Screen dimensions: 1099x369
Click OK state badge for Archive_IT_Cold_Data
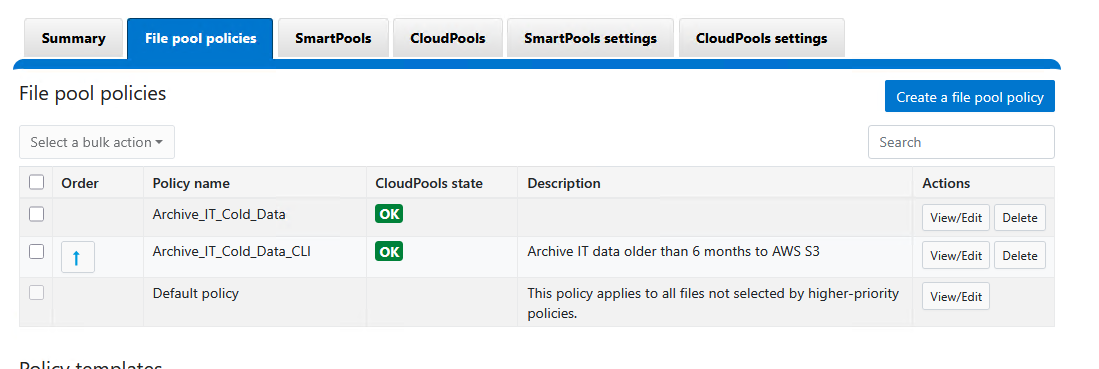pos(389,214)
